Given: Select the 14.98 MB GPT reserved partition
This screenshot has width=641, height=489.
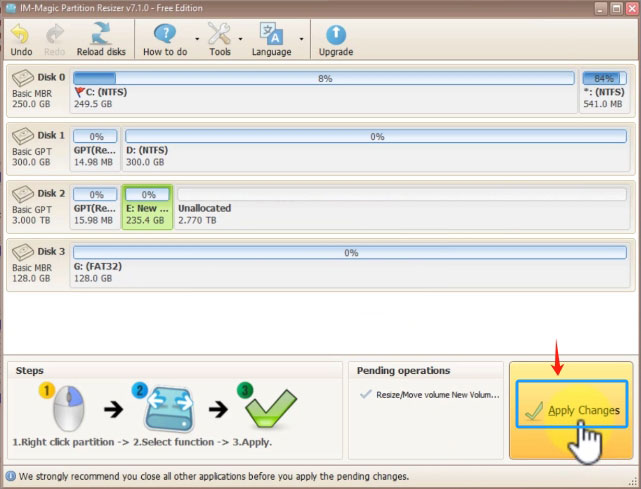Looking at the screenshot, I should click(95, 148).
